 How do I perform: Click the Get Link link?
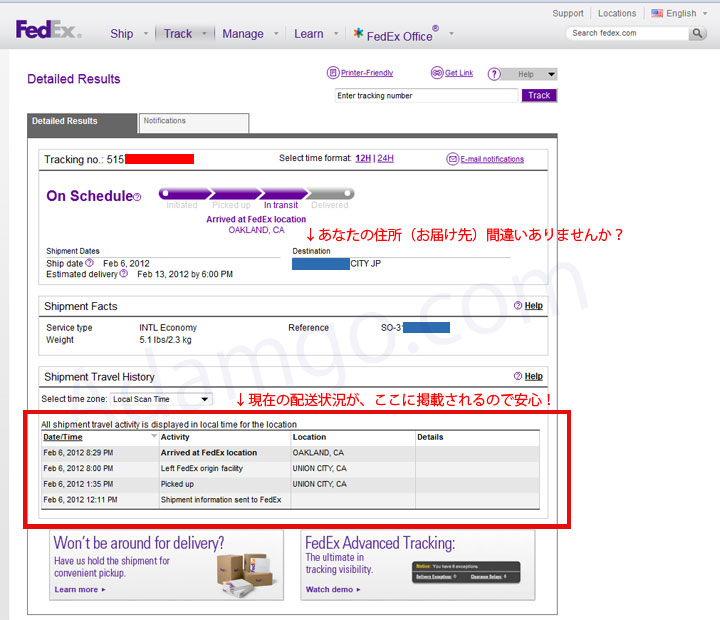click(x=459, y=73)
